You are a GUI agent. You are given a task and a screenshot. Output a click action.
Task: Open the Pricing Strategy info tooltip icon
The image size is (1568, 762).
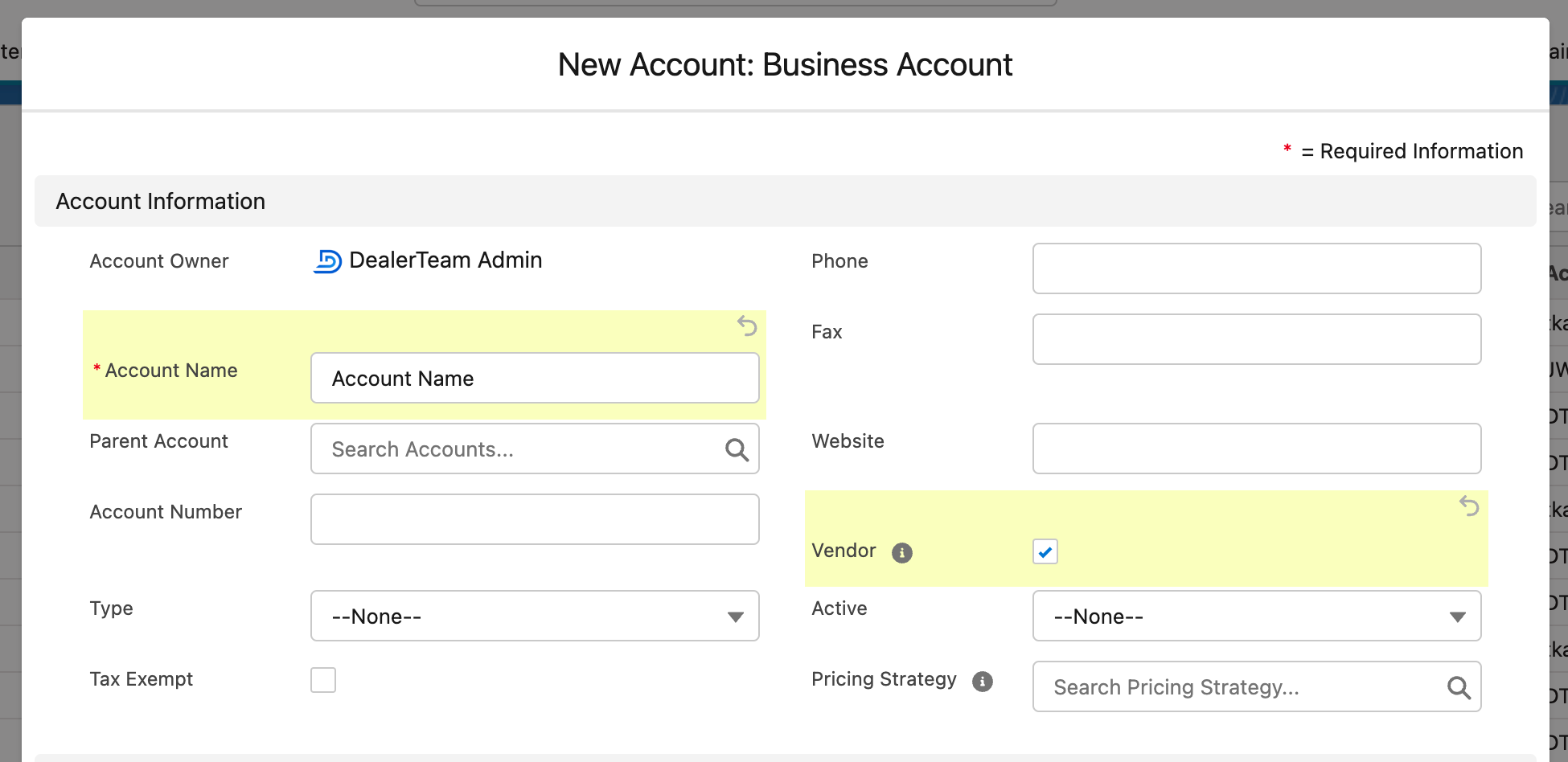(981, 681)
